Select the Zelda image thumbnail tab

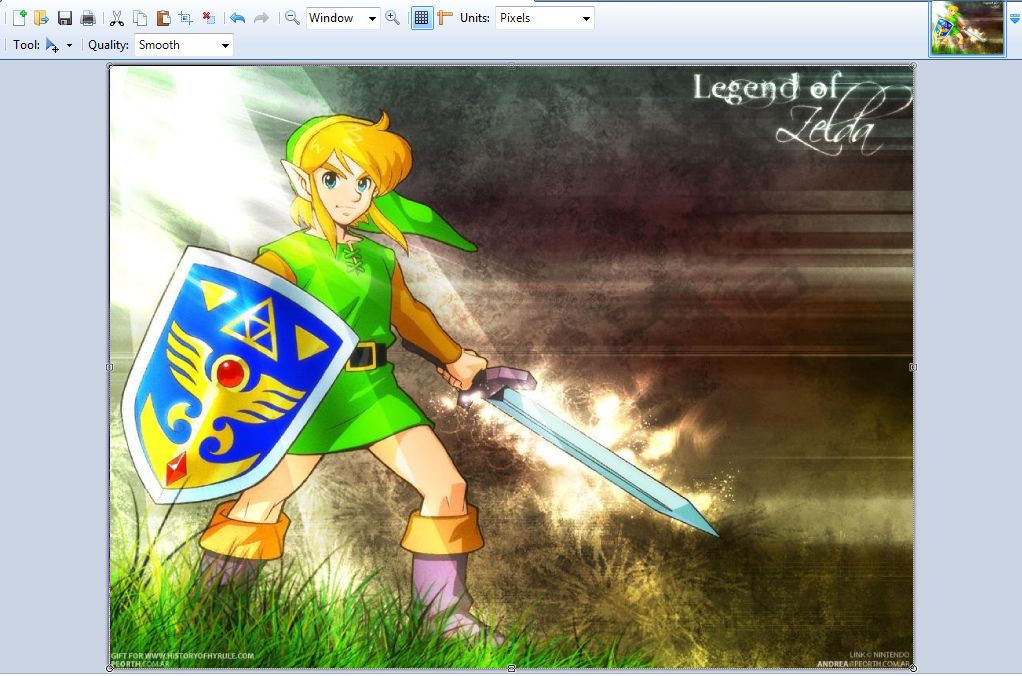(967, 28)
